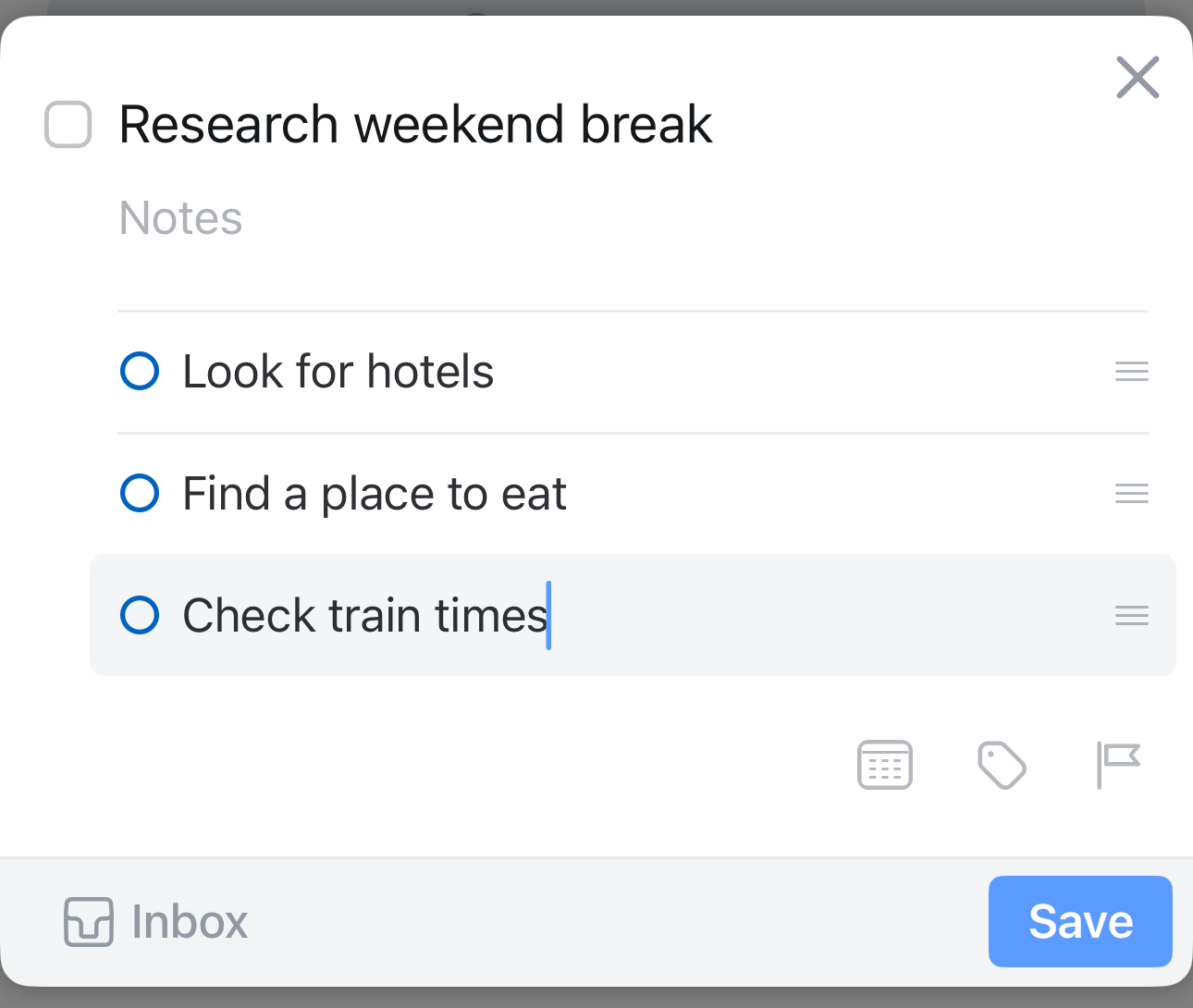Click the drag handle beside Find a place to eat
This screenshot has height=1008, width=1193.
[1131, 494]
